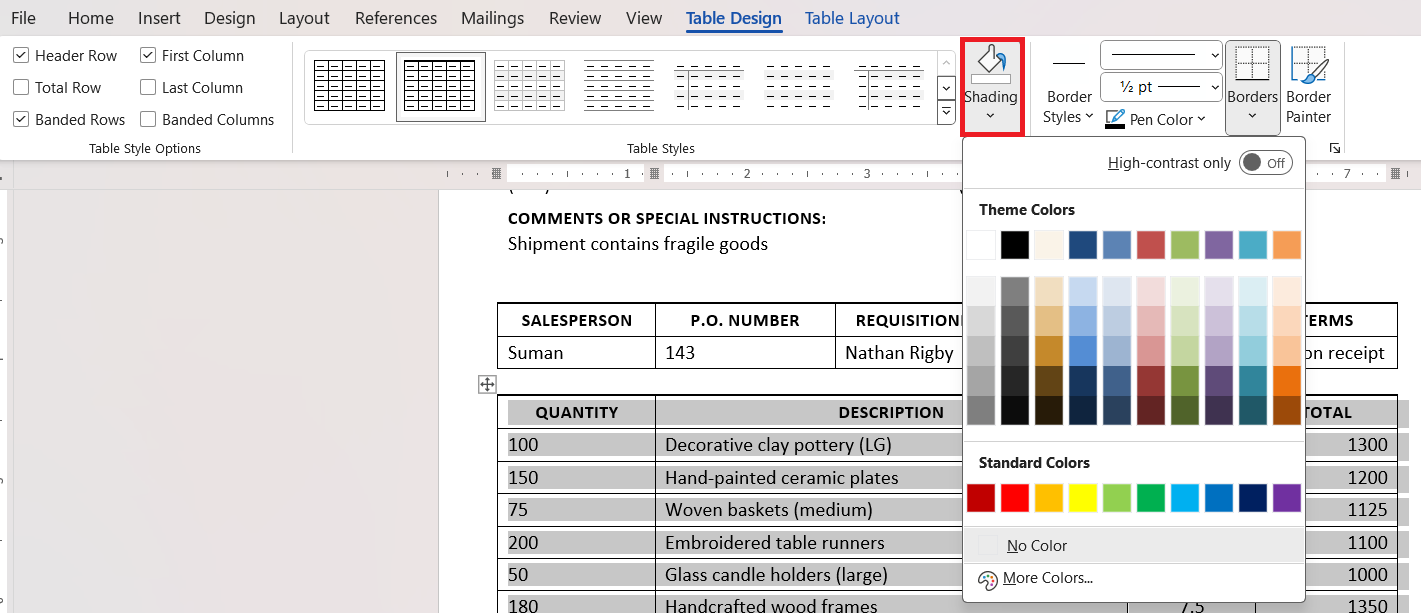Image resolution: width=1421 pixels, height=613 pixels.
Task: Pick standard purple color swatch
Action: coord(1287,498)
